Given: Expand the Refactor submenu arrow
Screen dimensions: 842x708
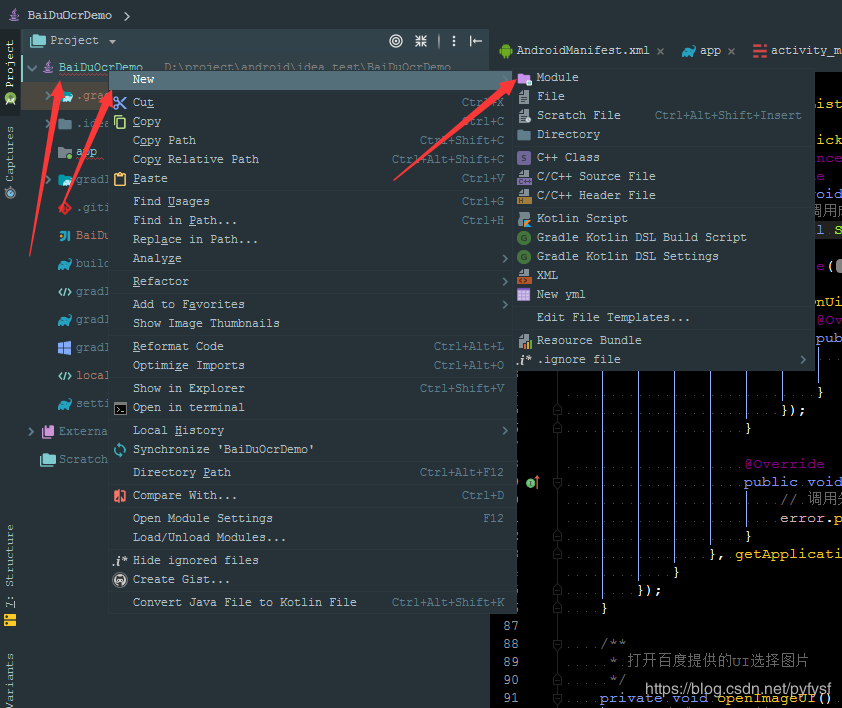Looking at the screenshot, I should pos(505,282).
